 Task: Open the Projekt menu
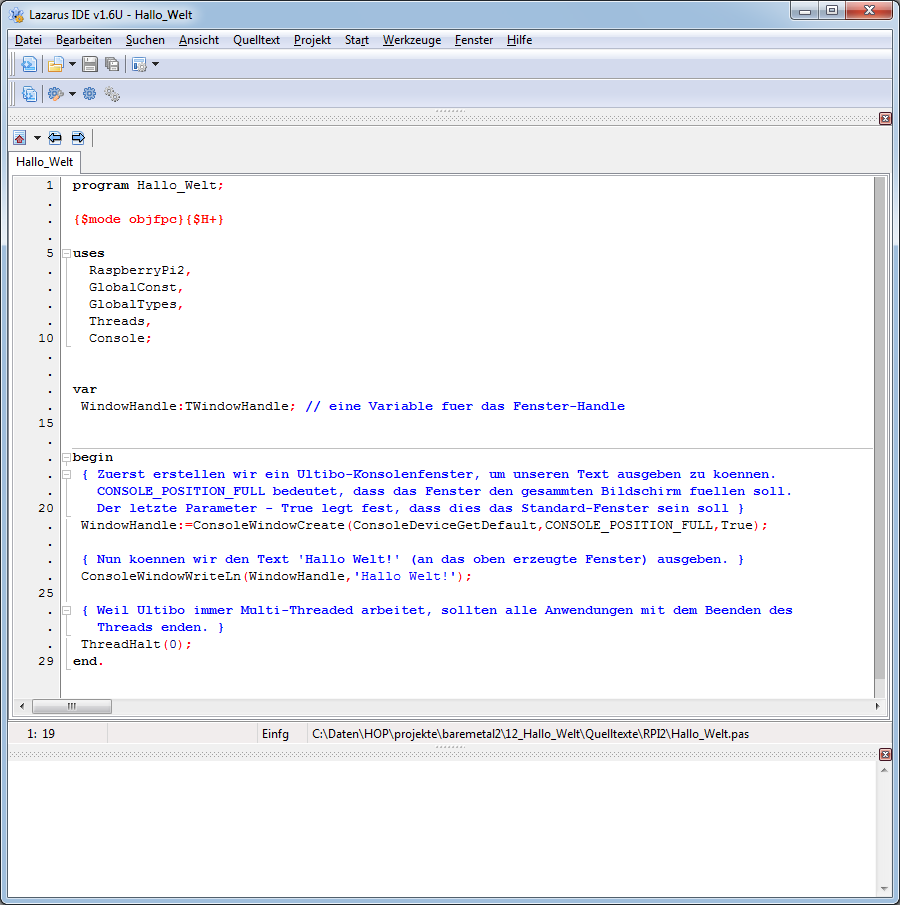coord(312,40)
